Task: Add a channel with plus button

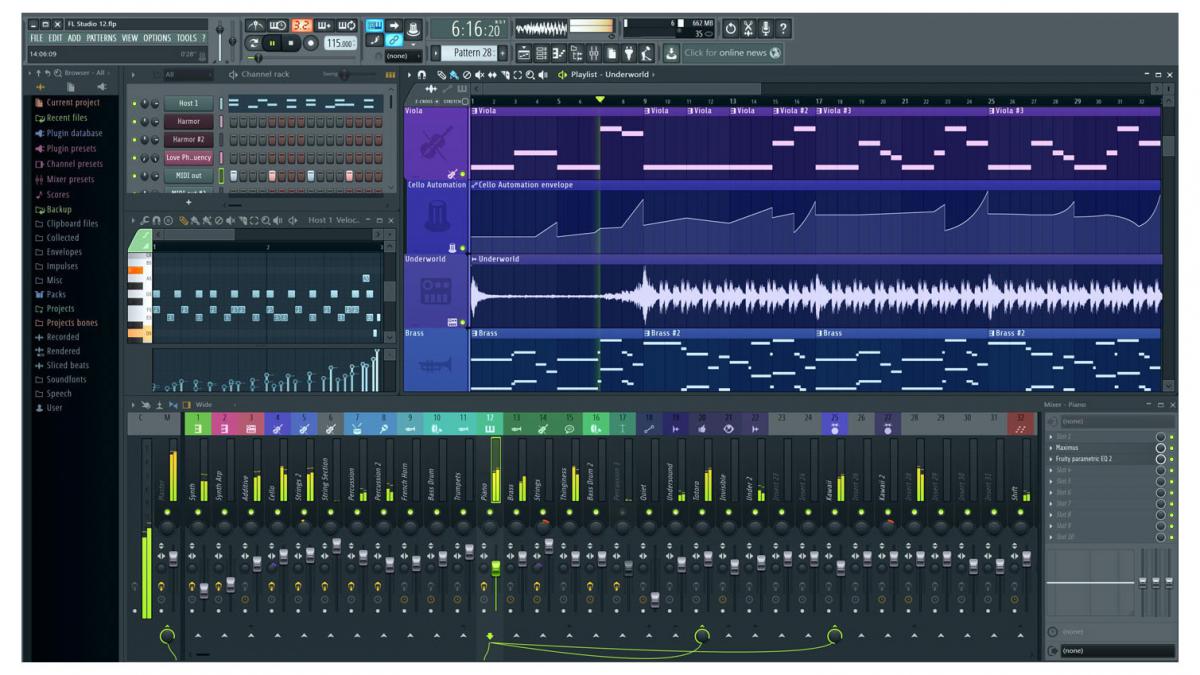Action: pos(188,202)
